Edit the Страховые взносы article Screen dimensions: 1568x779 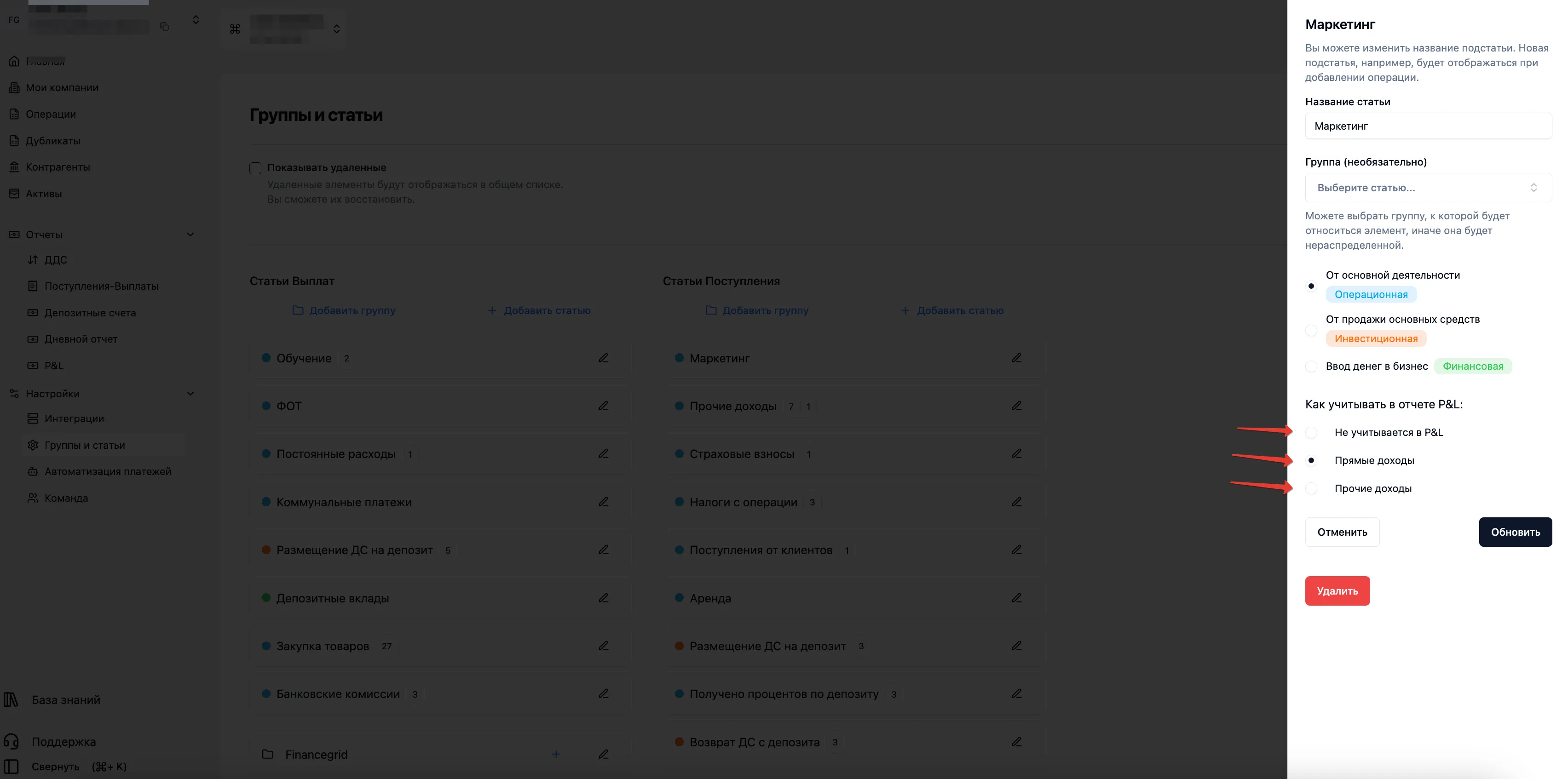pyautogui.click(x=1016, y=453)
